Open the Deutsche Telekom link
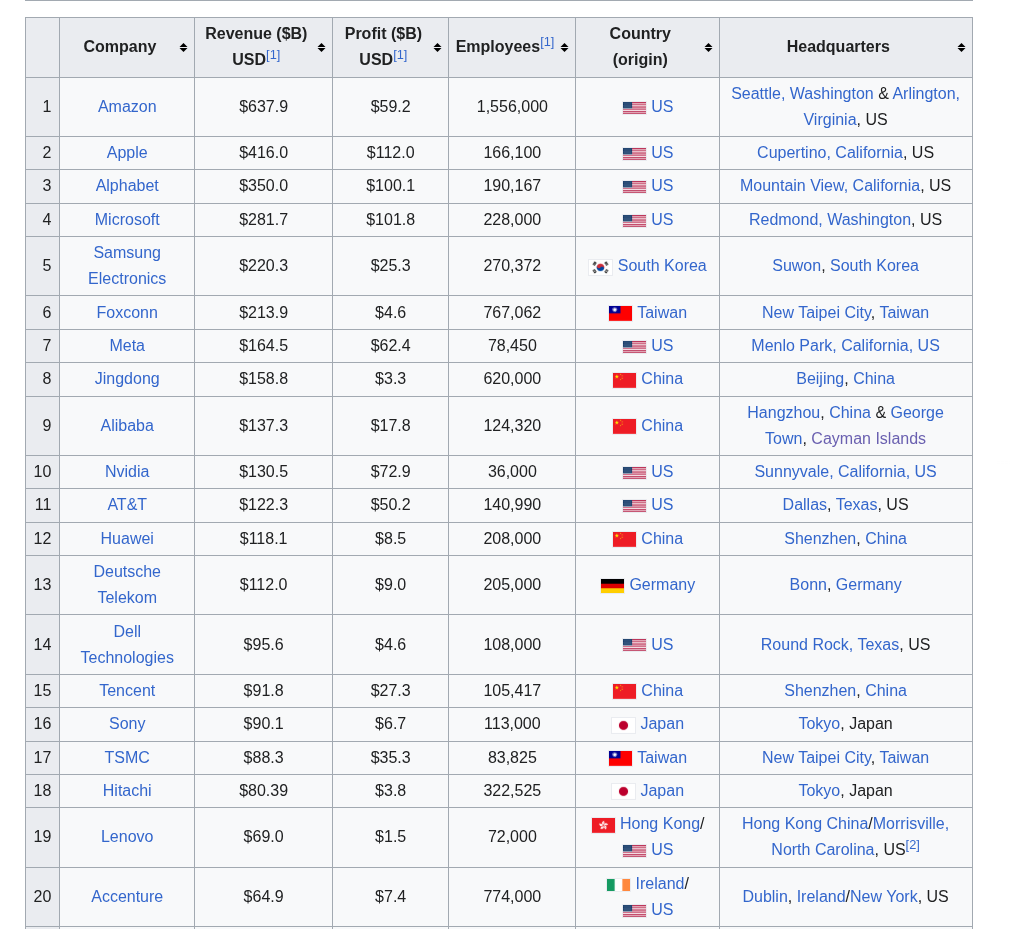This screenshot has height=929, width=1010. tap(127, 584)
